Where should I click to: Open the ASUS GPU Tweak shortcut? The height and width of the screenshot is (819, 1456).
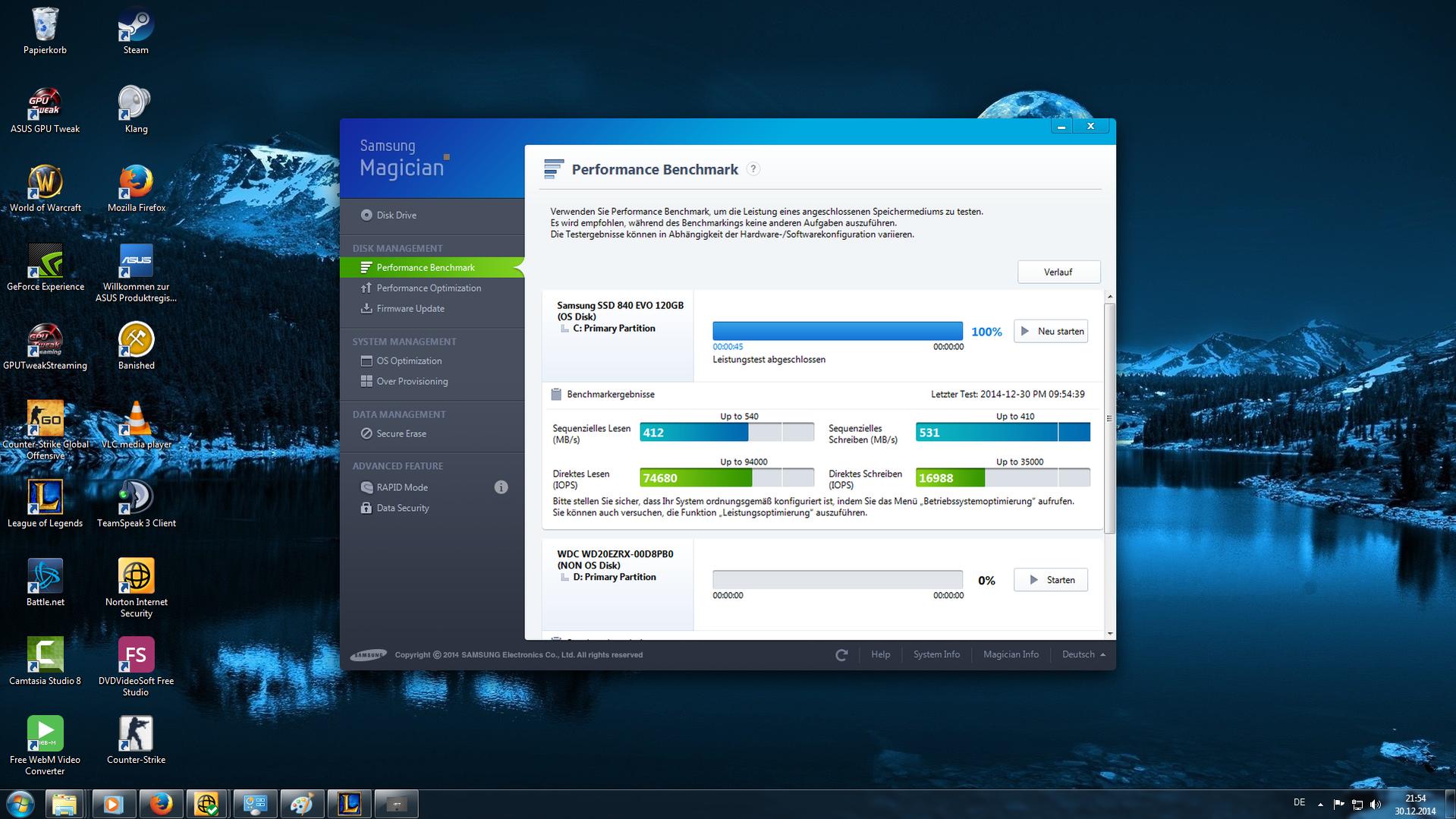[x=45, y=110]
